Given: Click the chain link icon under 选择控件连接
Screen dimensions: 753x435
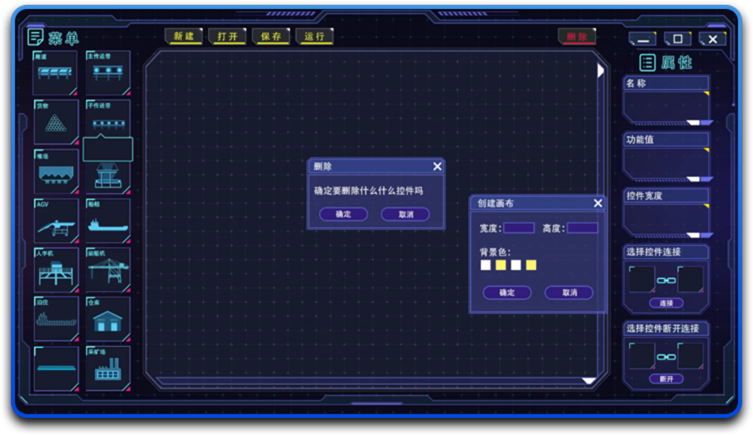Looking at the screenshot, I should [666, 280].
